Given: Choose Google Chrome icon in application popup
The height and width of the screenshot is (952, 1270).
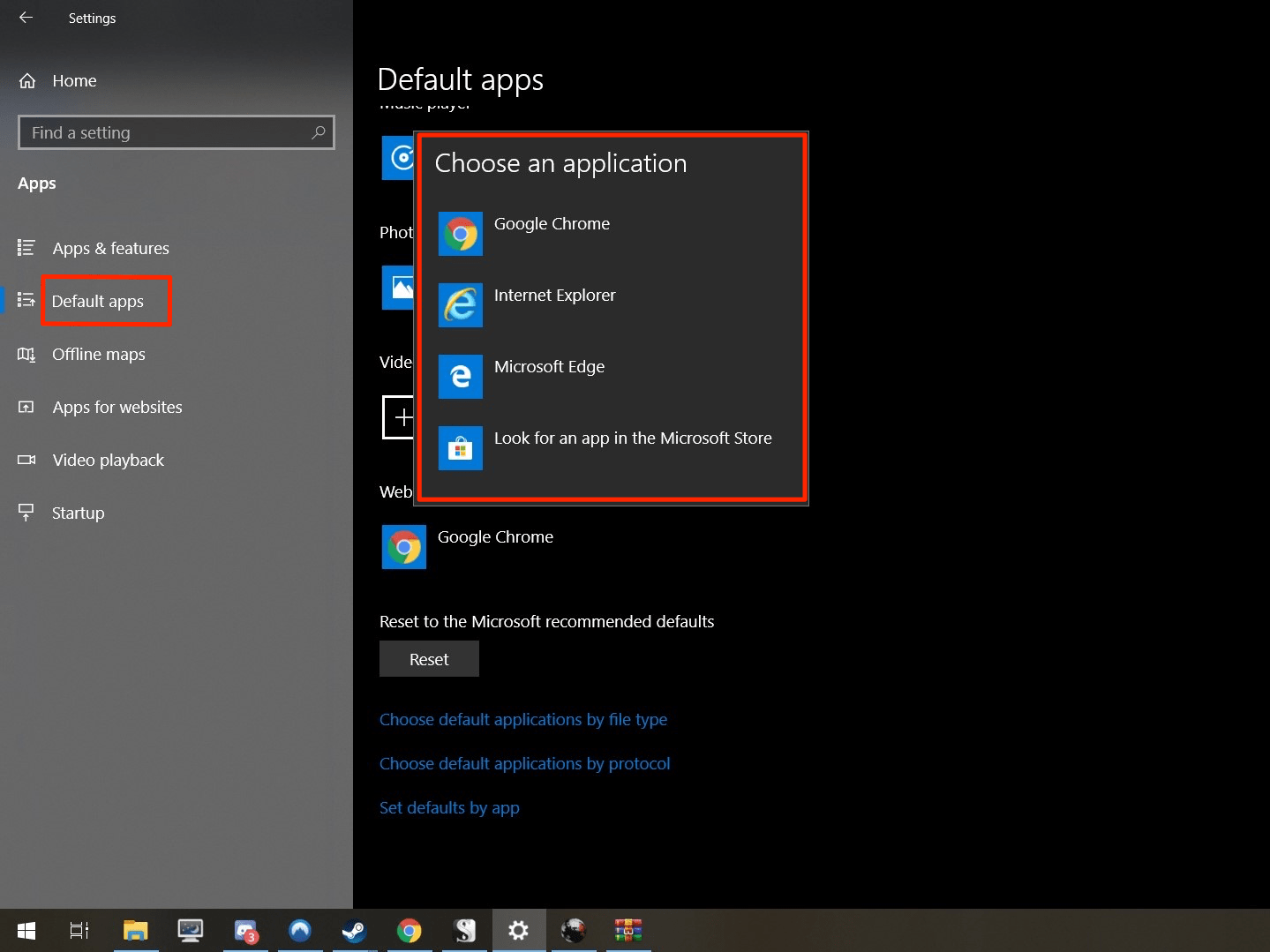Looking at the screenshot, I should pyautogui.click(x=460, y=234).
